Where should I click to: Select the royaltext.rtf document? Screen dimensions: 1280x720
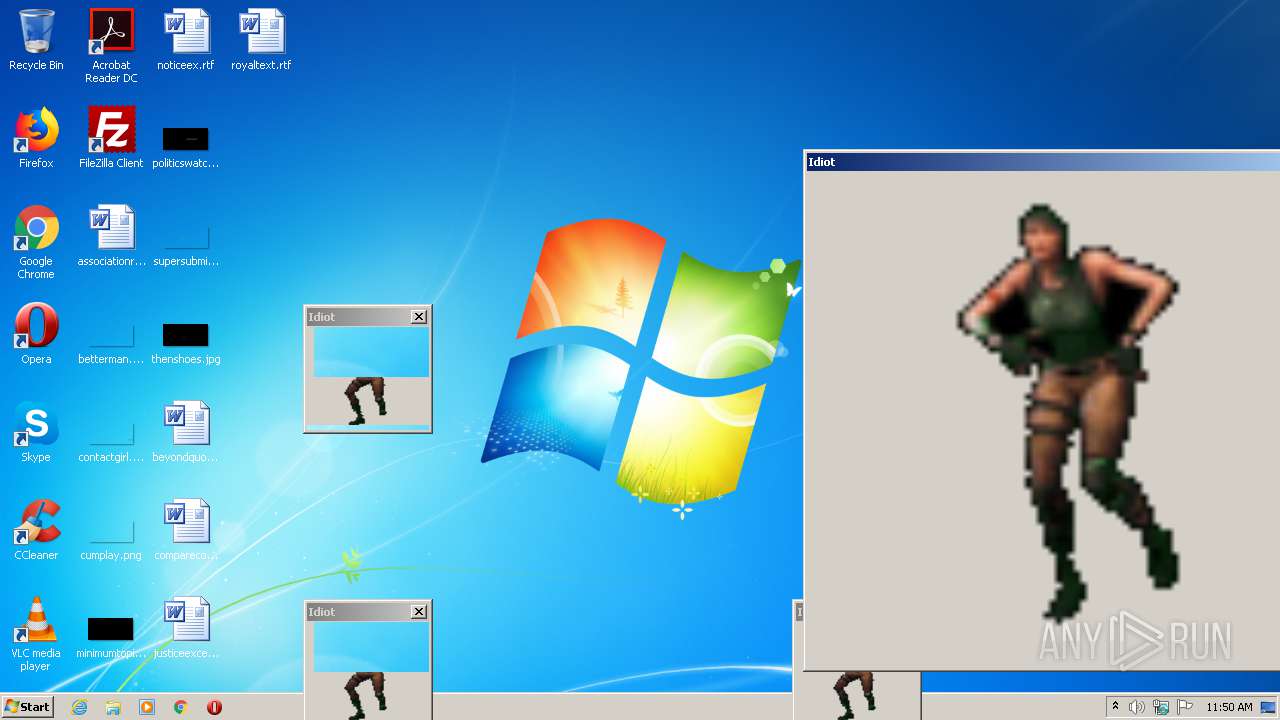(261, 40)
